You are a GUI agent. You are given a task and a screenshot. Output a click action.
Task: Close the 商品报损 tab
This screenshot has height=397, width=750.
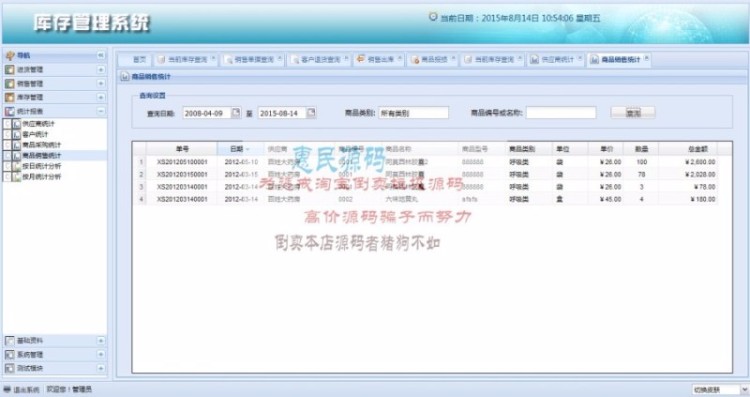click(x=453, y=58)
